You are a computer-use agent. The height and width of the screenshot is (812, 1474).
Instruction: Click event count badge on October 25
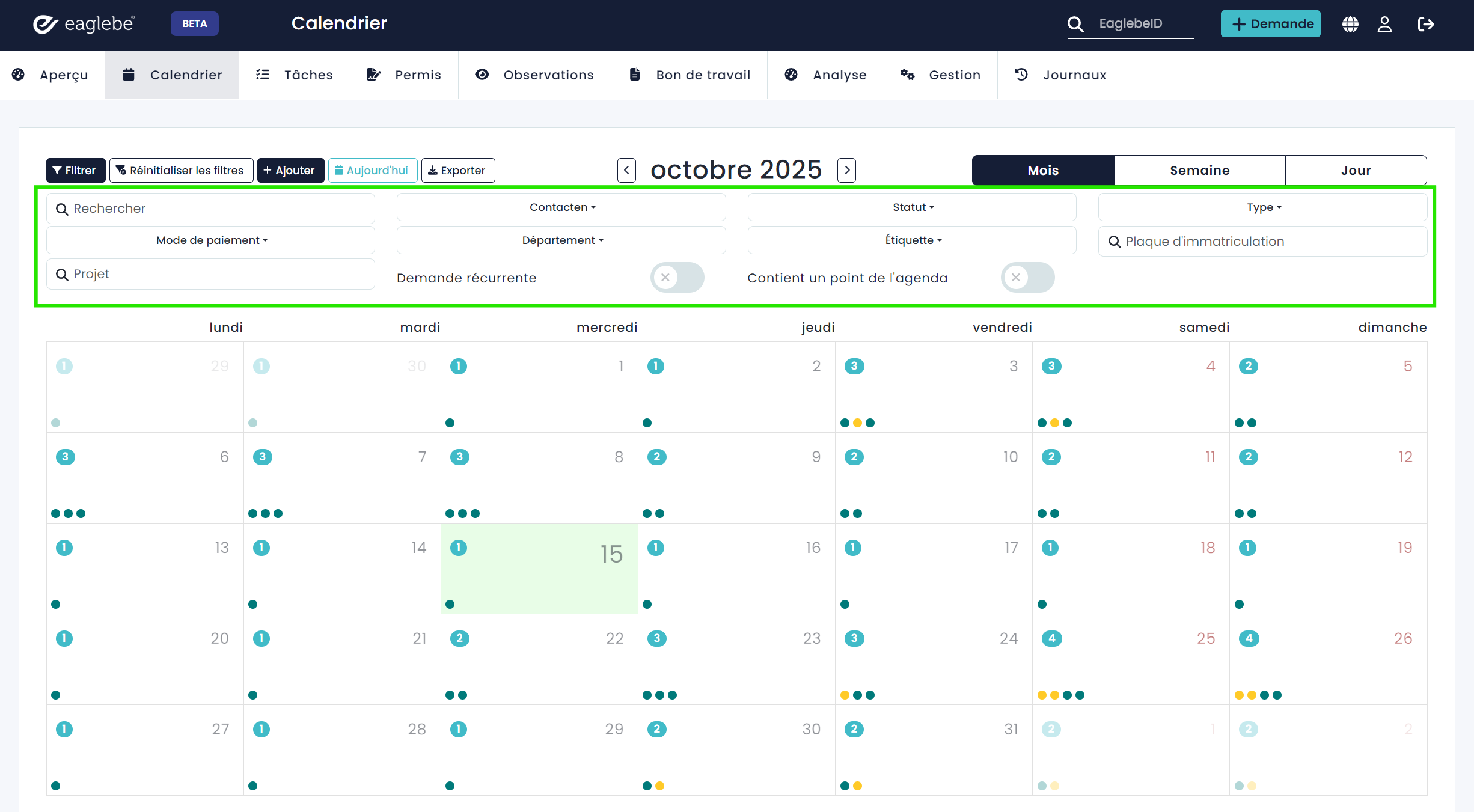coord(1051,638)
